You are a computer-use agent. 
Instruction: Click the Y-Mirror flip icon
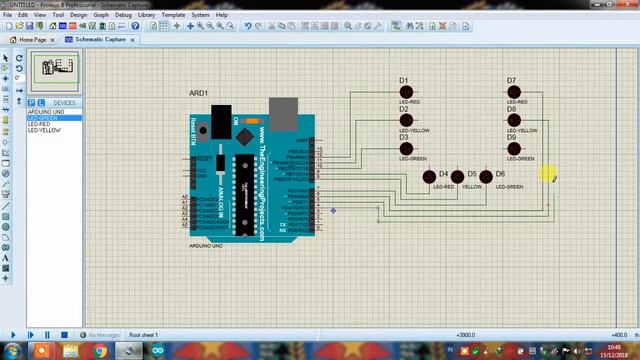(19, 100)
